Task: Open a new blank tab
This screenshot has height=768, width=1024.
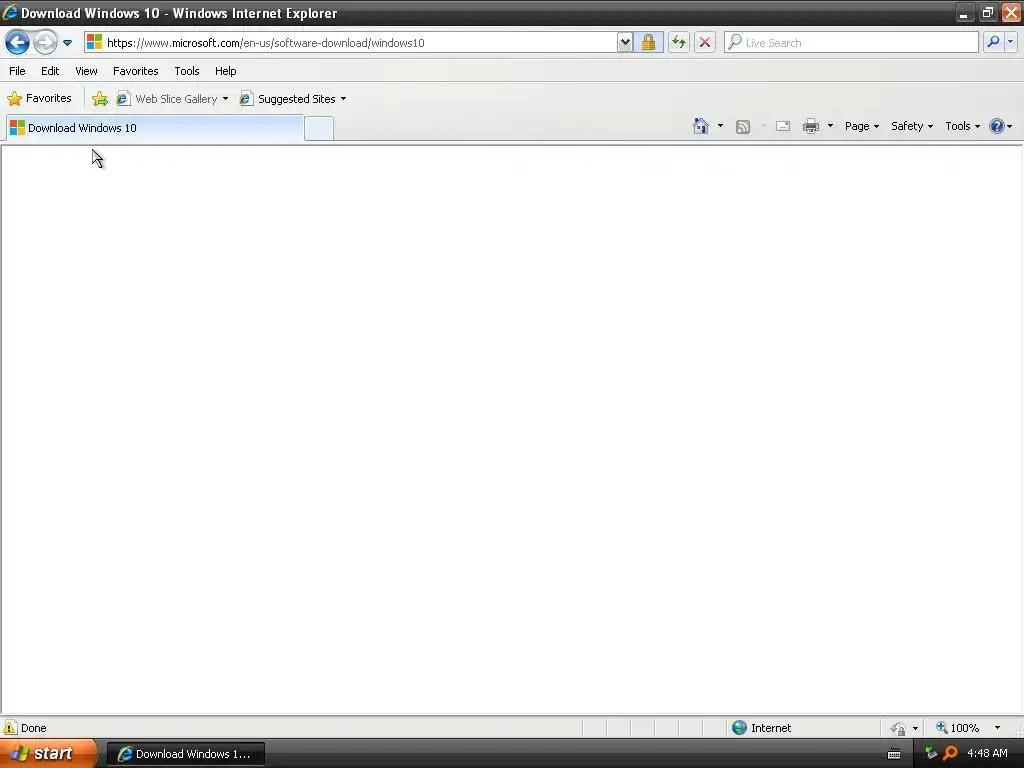Action: coord(319,128)
